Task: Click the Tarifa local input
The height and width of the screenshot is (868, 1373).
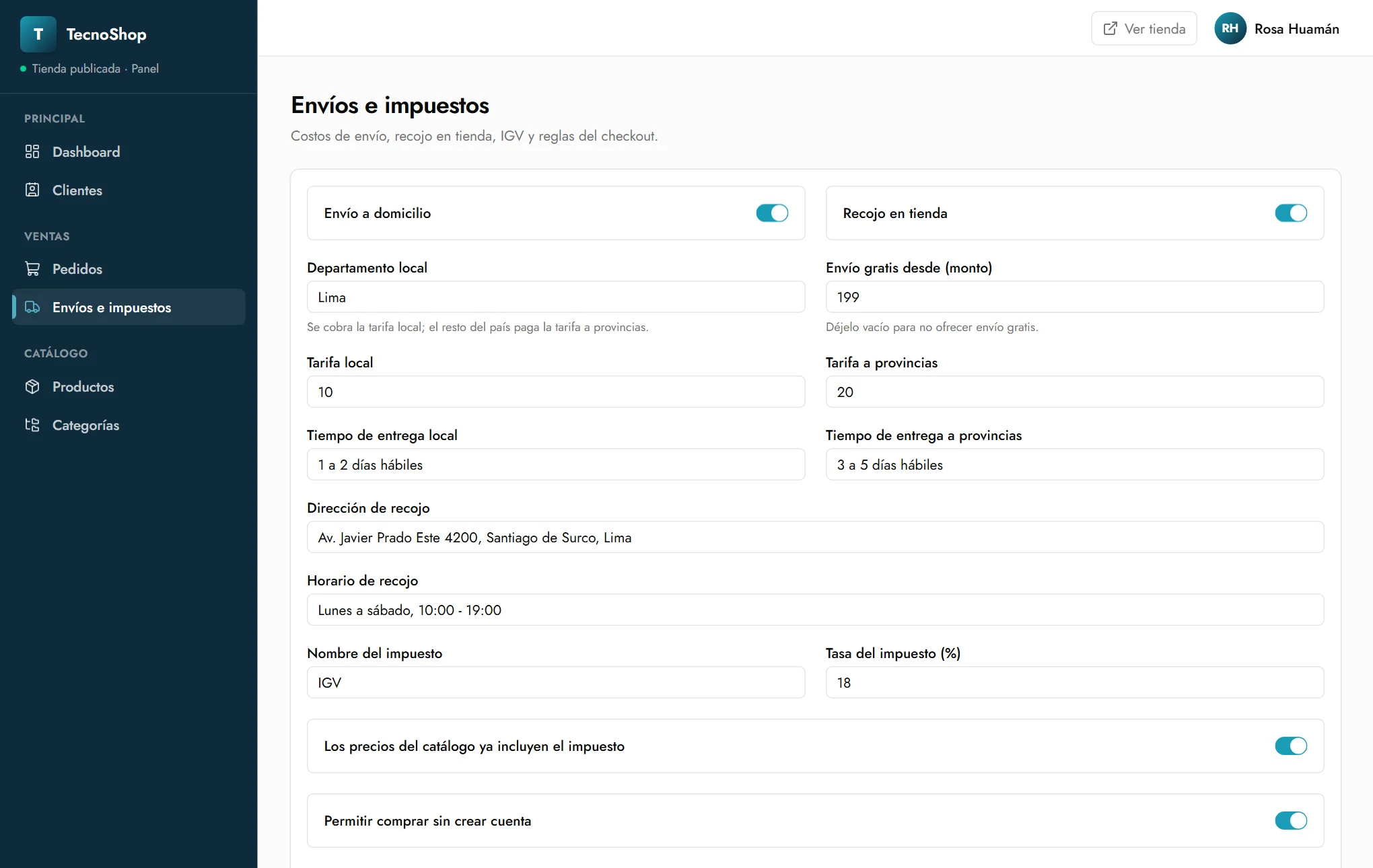Action: coord(556,392)
